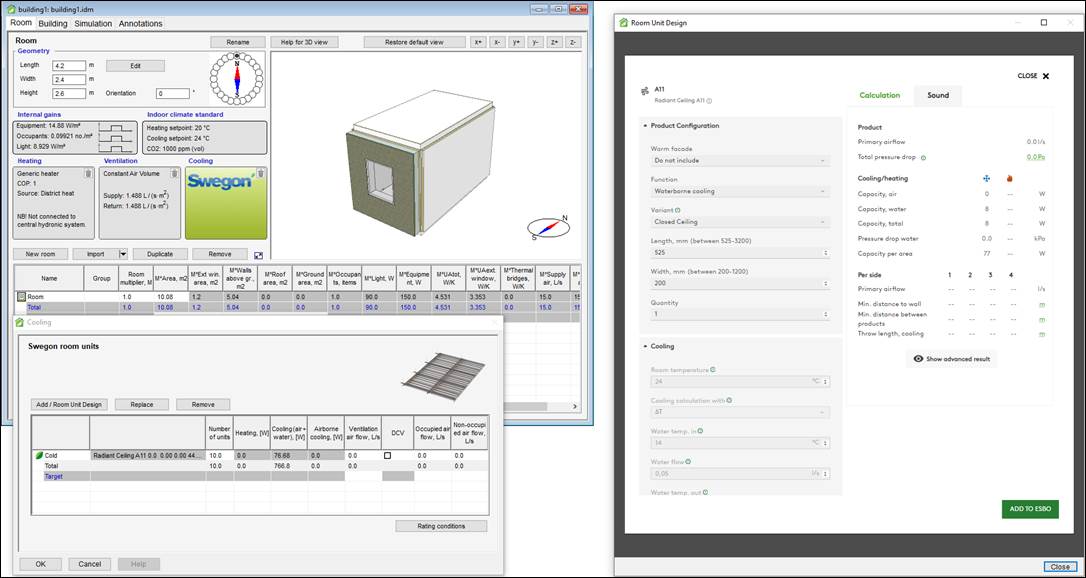The image size is (1086, 578).
Task: Switch to the Sound tab
Action: [x=937, y=96]
